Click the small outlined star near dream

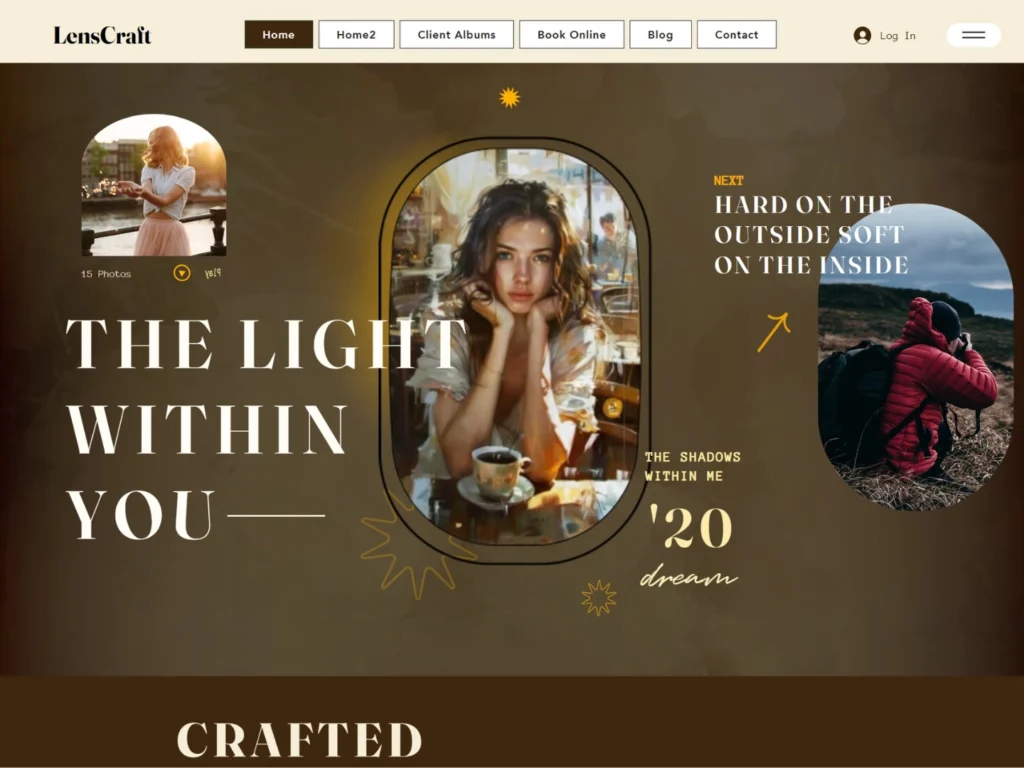pos(598,598)
